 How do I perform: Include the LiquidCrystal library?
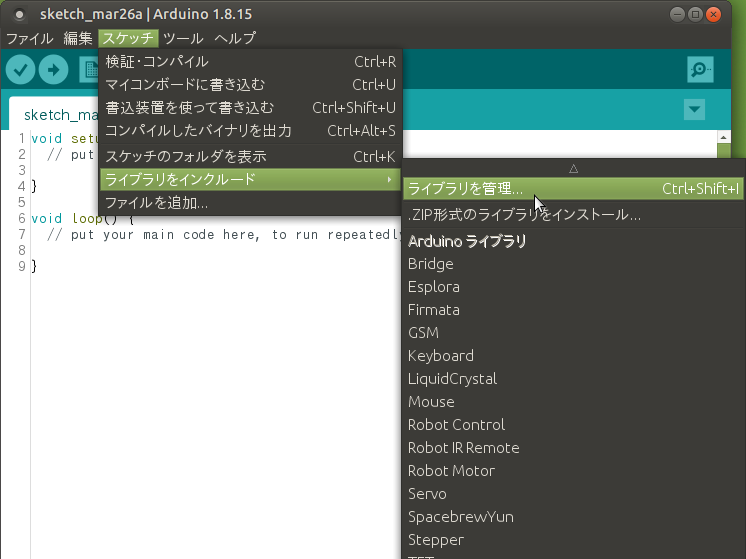pyautogui.click(x=573, y=379)
